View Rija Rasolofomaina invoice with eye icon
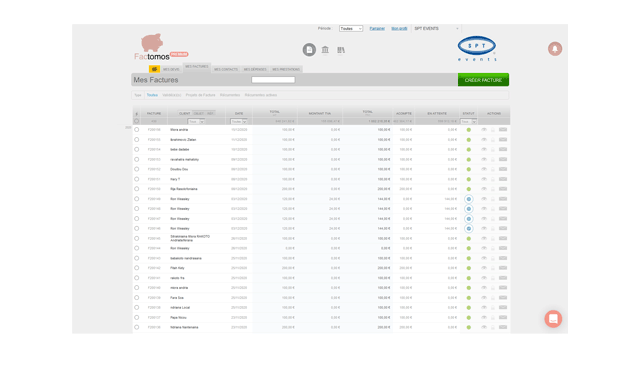 pos(484,189)
